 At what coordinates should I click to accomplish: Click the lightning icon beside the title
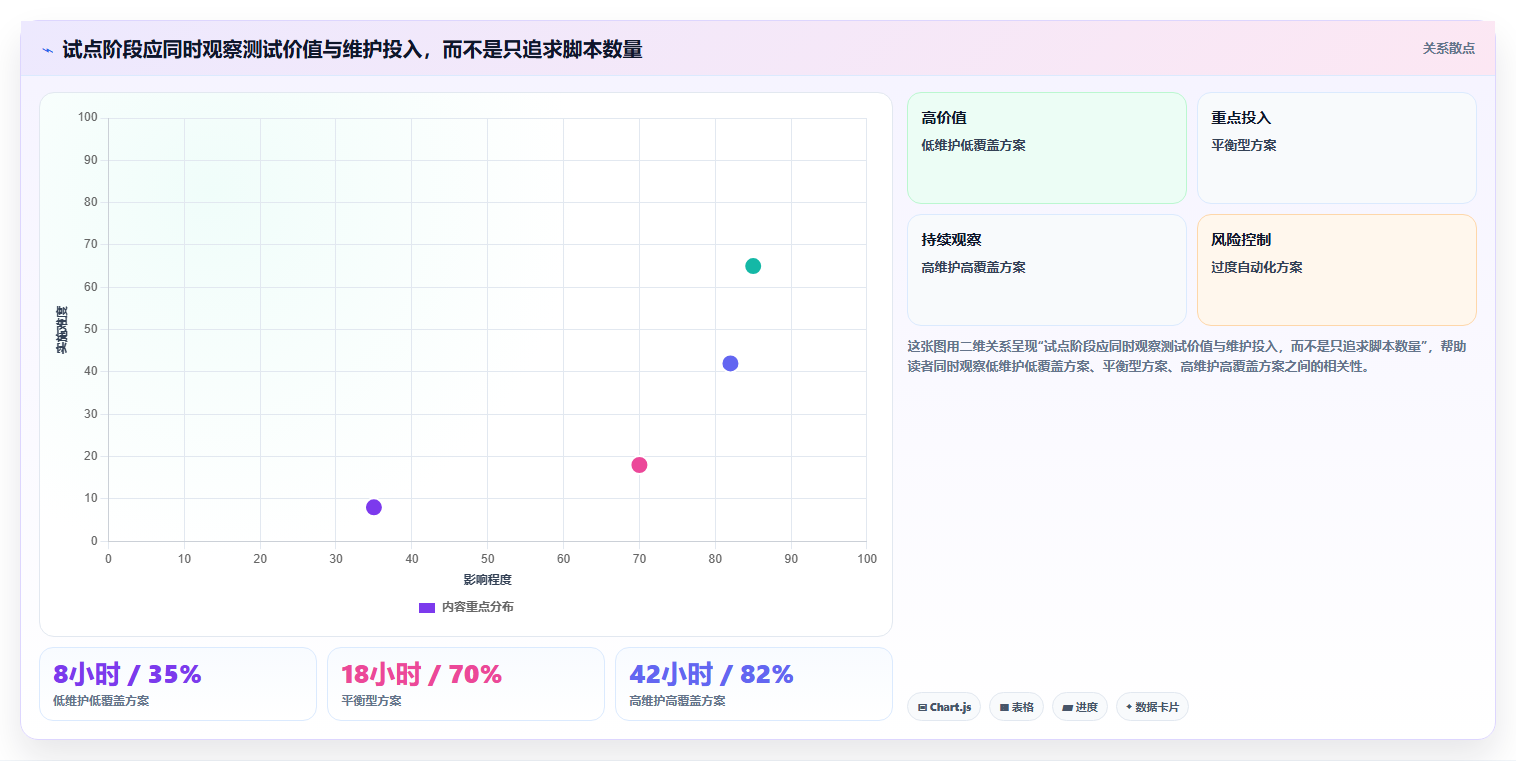coord(47,49)
